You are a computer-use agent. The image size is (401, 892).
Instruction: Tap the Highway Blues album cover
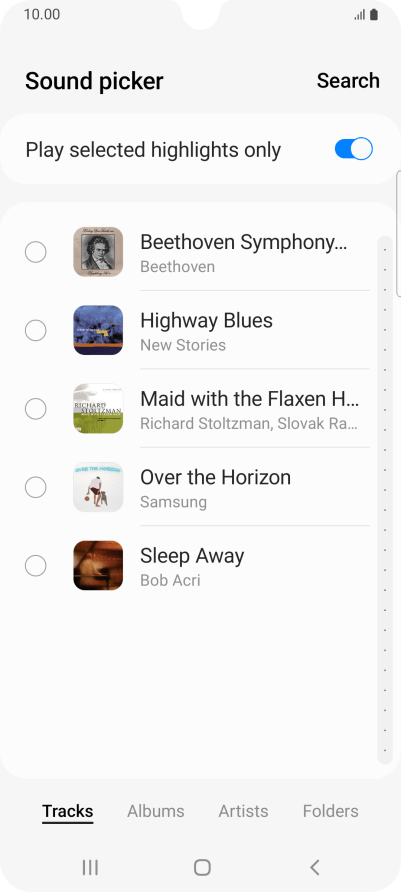(98, 331)
